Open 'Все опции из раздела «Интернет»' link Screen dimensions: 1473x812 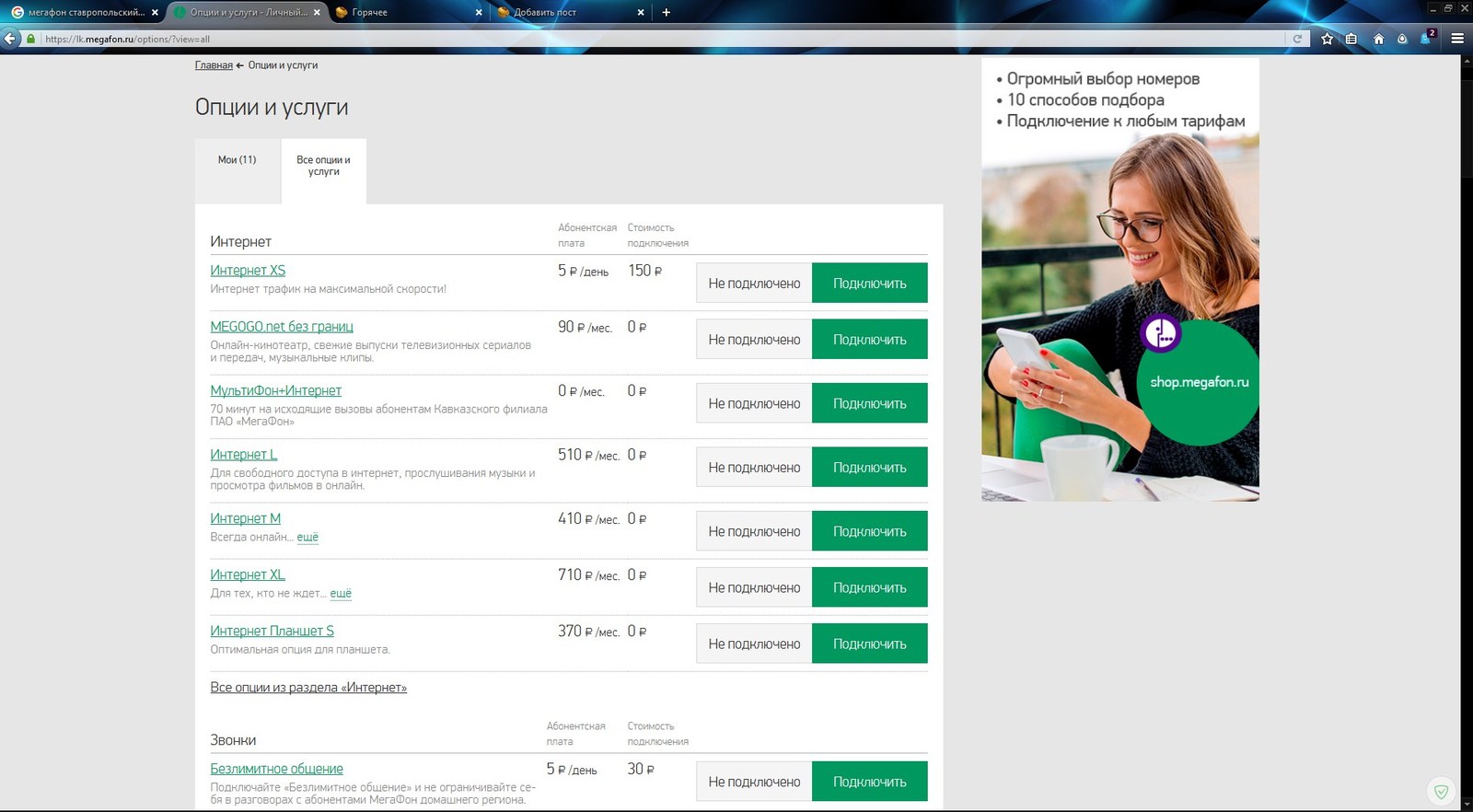pyautogui.click(x=308, y=688)
